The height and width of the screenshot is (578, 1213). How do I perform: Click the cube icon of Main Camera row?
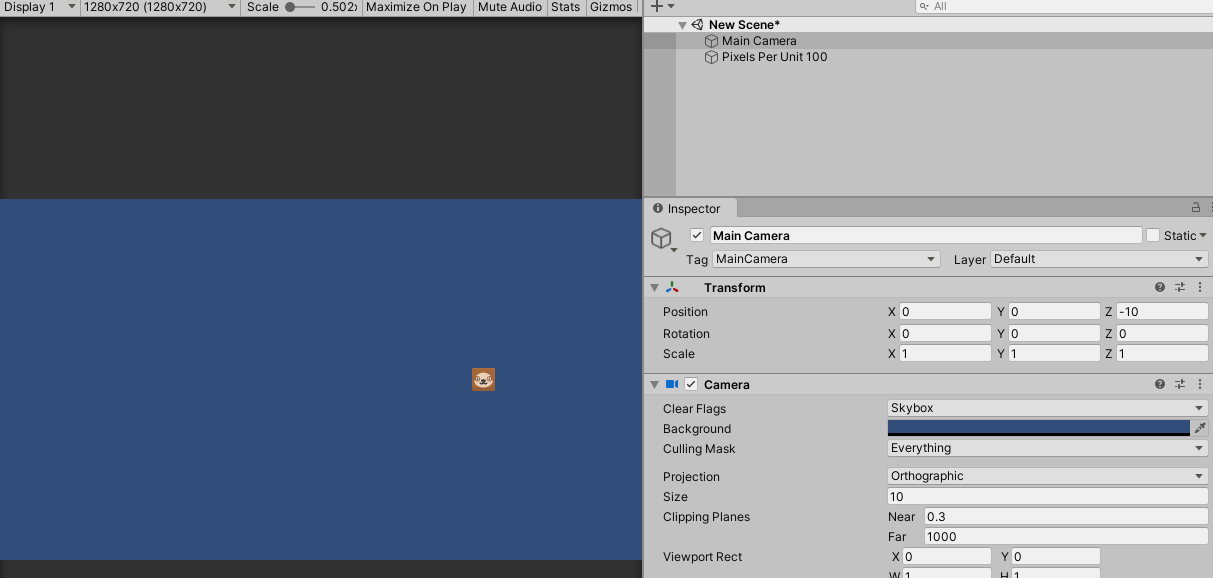(711, 41)
